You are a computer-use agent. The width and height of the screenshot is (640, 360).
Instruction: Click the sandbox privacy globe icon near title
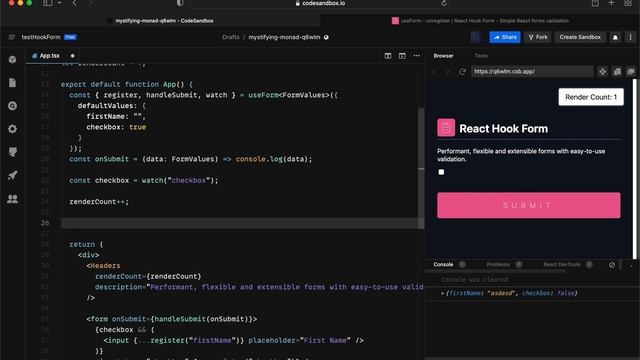point(326,37)
